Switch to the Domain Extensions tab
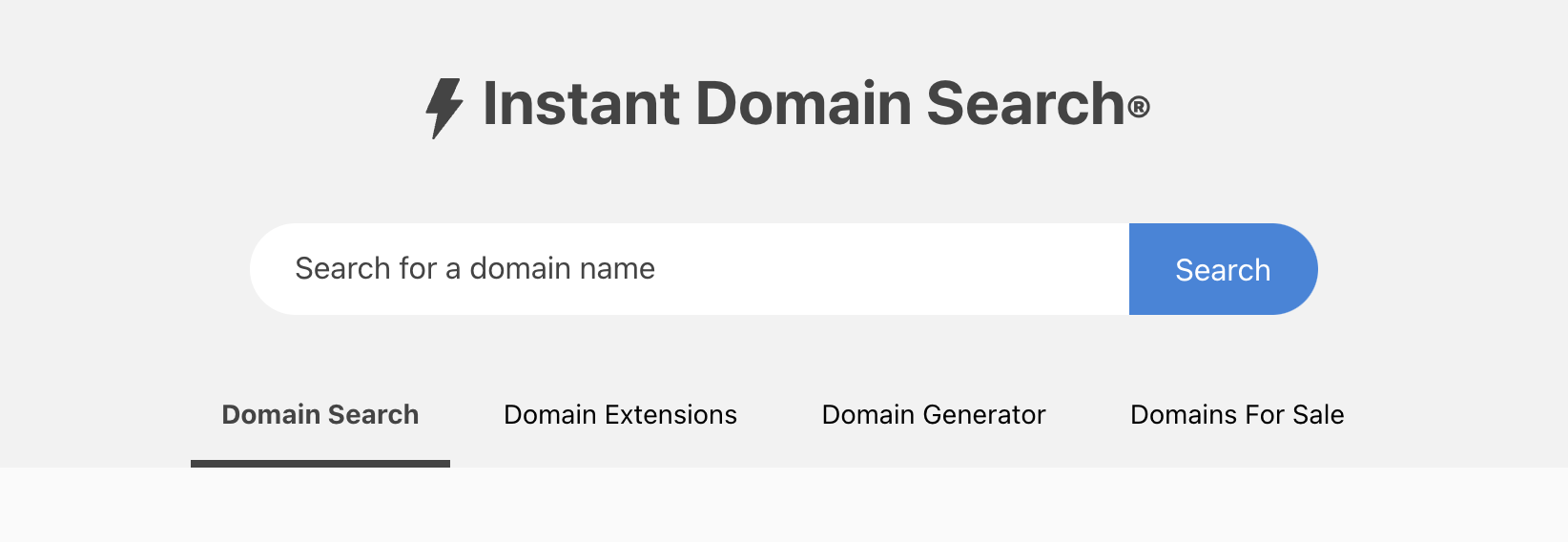The height and width of the screenshot is (542, 1568). [620, 415]
